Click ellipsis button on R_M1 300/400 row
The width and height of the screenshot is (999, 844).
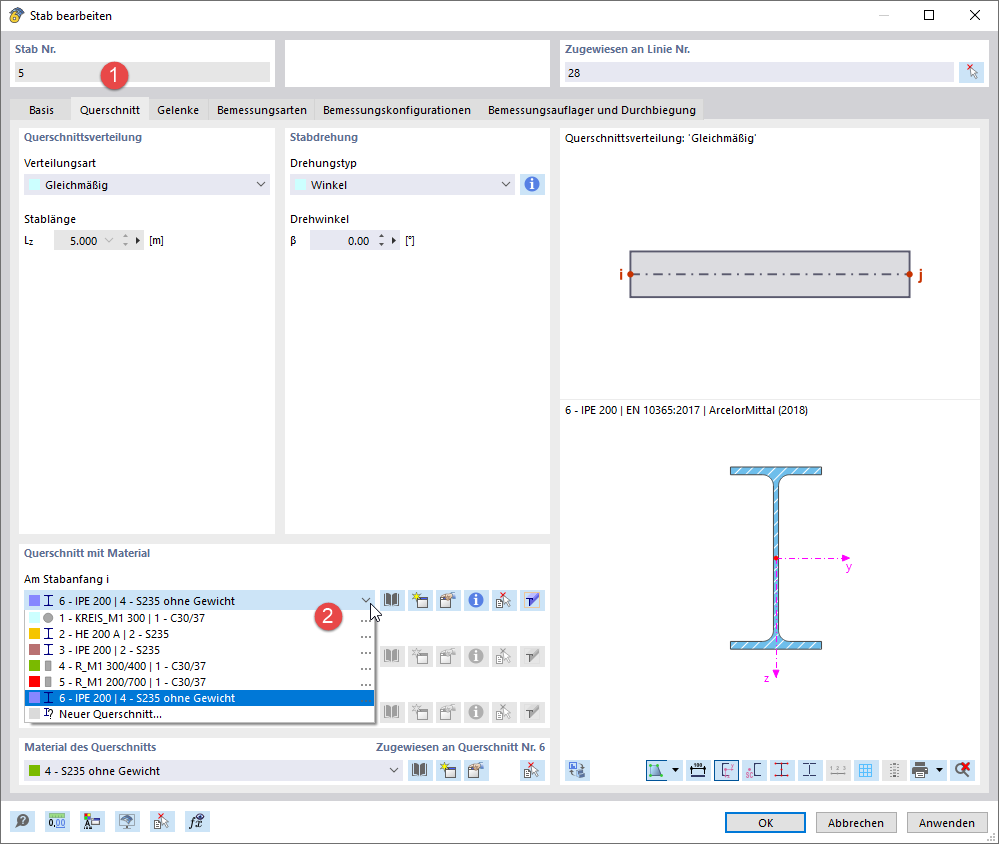[x=365, y=666]
